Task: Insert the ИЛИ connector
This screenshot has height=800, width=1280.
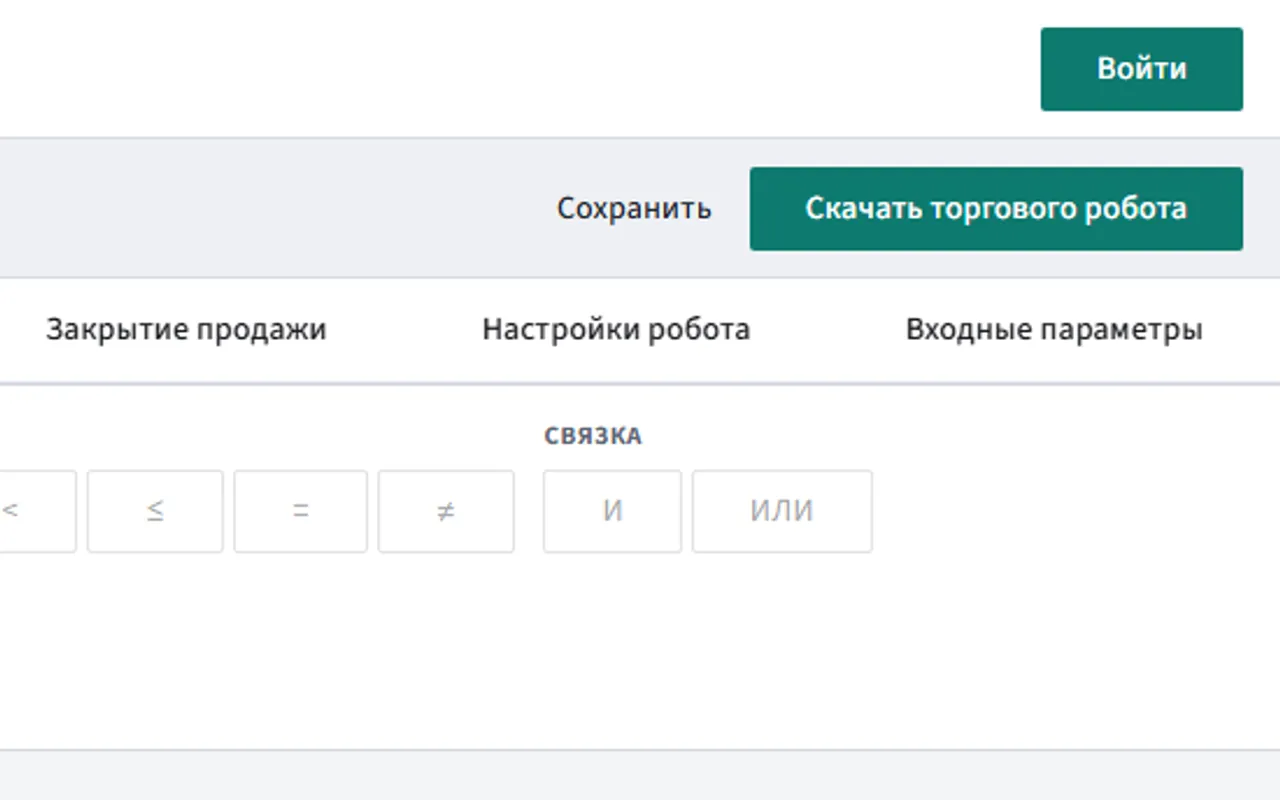Action: tap(782, 511)
